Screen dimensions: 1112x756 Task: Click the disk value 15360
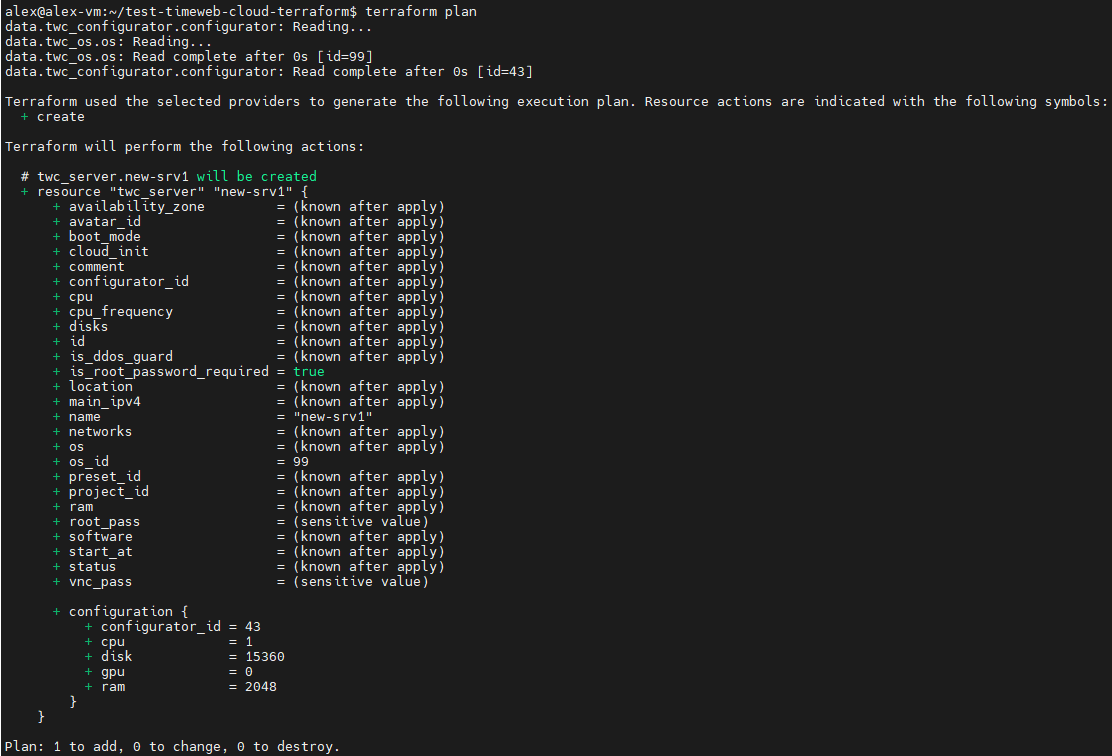click(x=264, y=656)
